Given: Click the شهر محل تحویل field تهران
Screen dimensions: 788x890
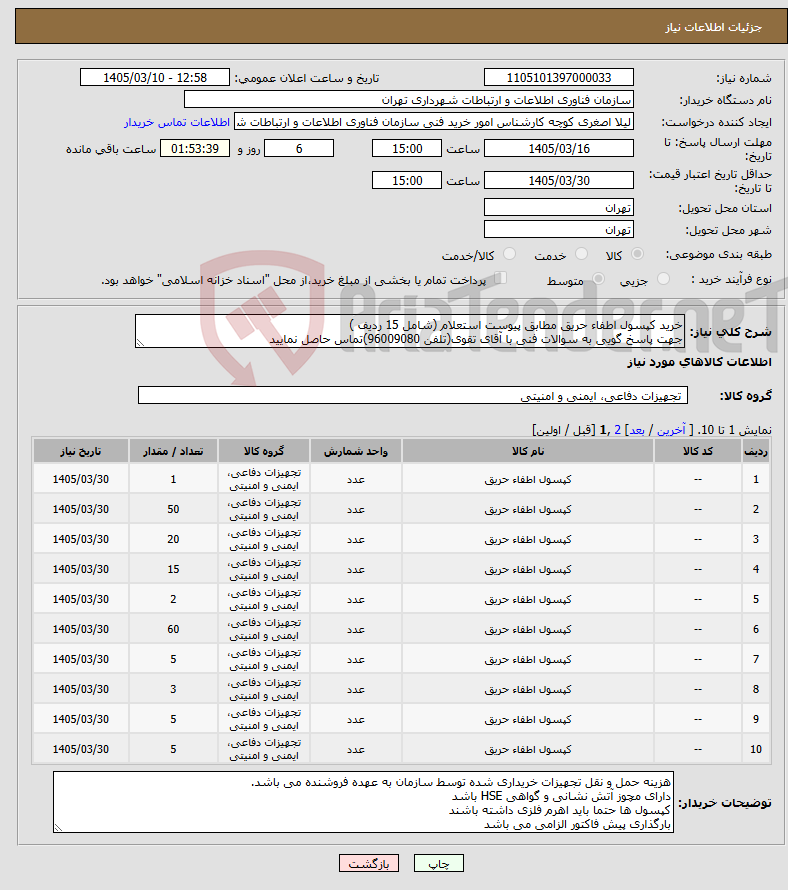Looking at the screenshot, I should coord(559,230).
